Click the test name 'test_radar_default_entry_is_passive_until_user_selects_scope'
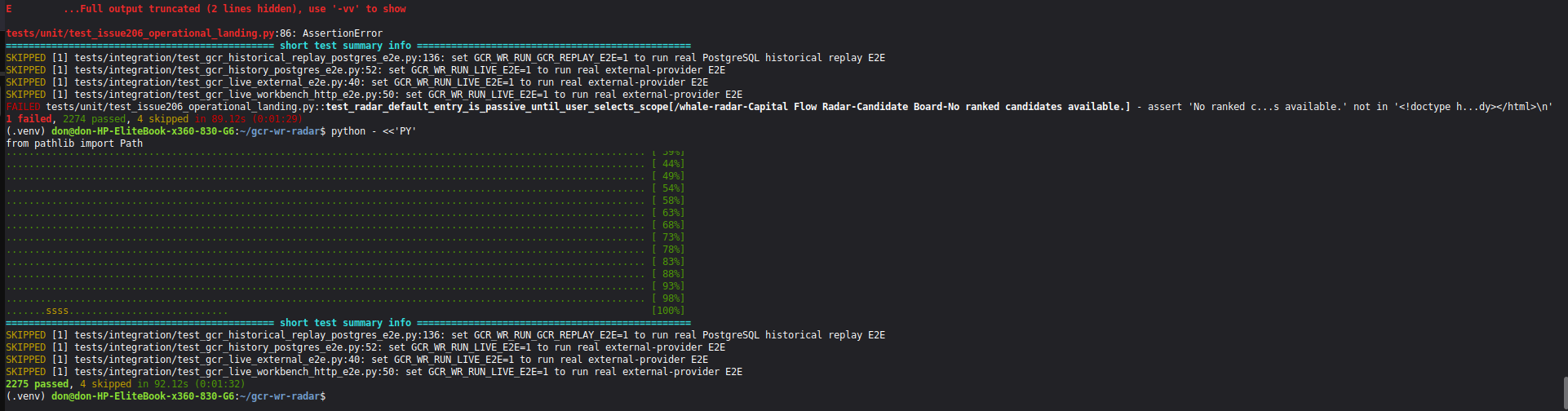 (496, 107)
